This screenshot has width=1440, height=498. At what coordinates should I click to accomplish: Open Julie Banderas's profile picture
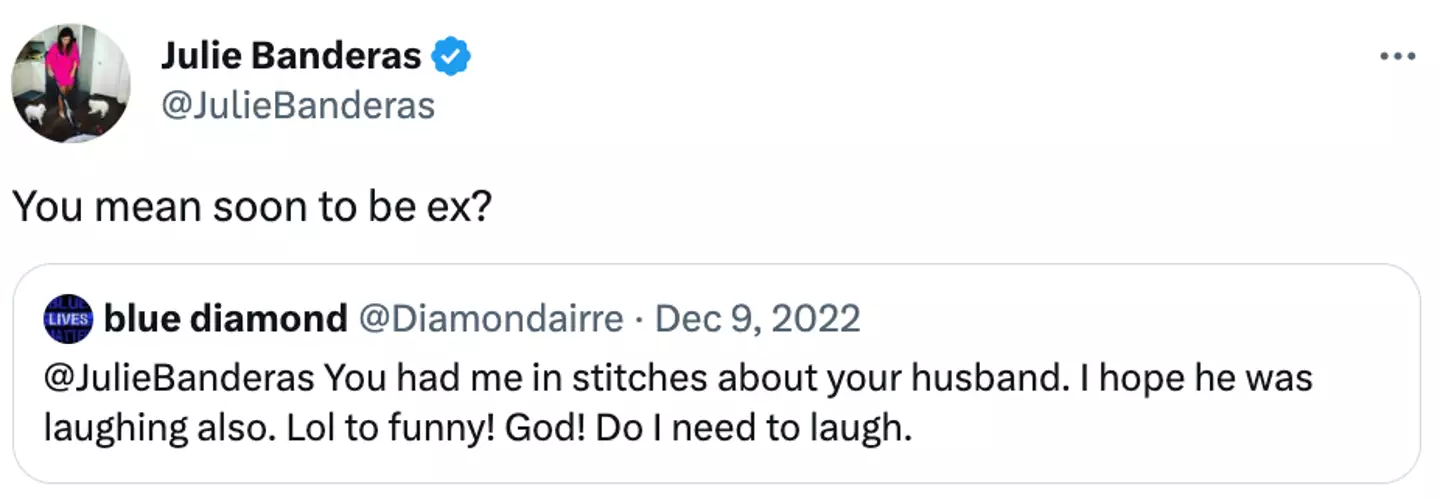tap(71, 84)
